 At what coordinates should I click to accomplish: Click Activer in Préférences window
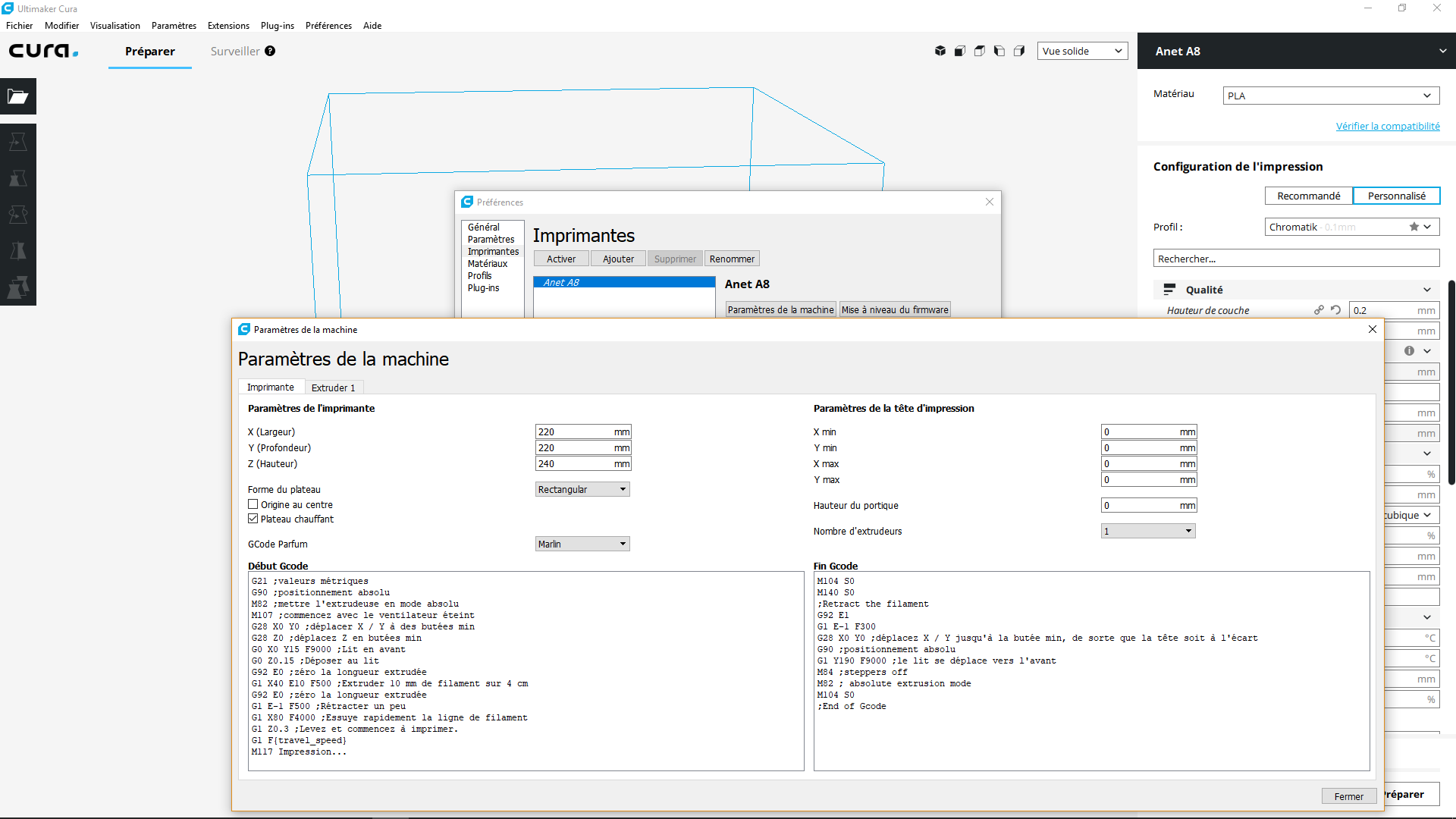(x=561, y=259)
